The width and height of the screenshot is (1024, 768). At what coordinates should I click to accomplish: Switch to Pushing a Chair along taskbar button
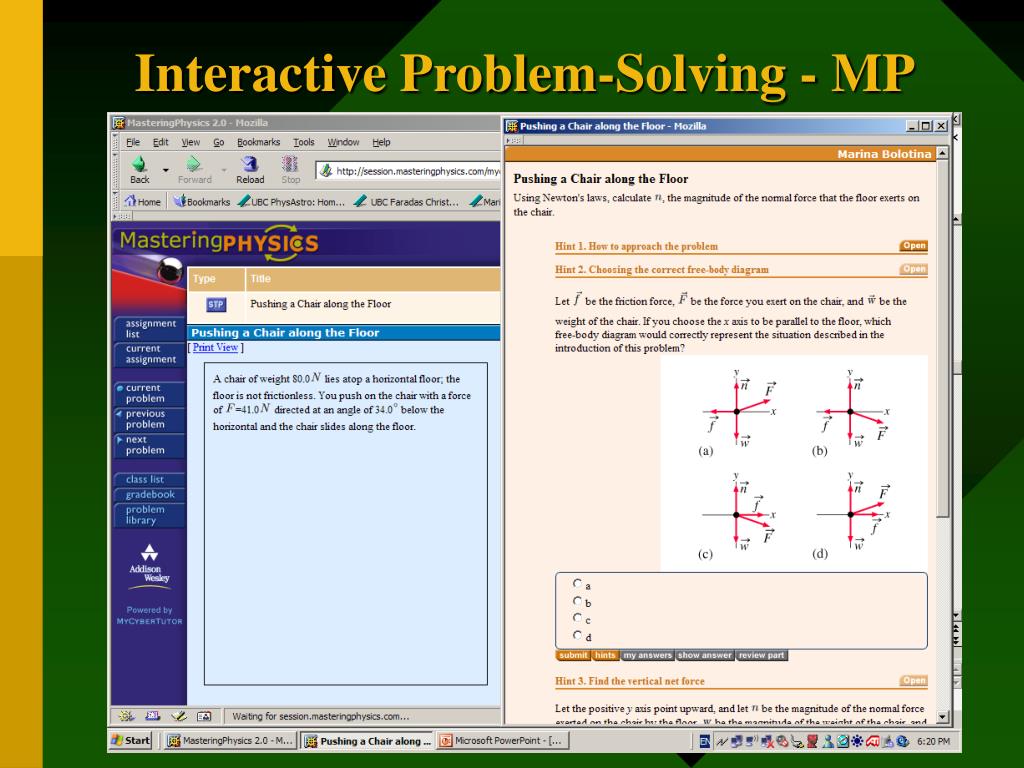click(x=367, y=741)
